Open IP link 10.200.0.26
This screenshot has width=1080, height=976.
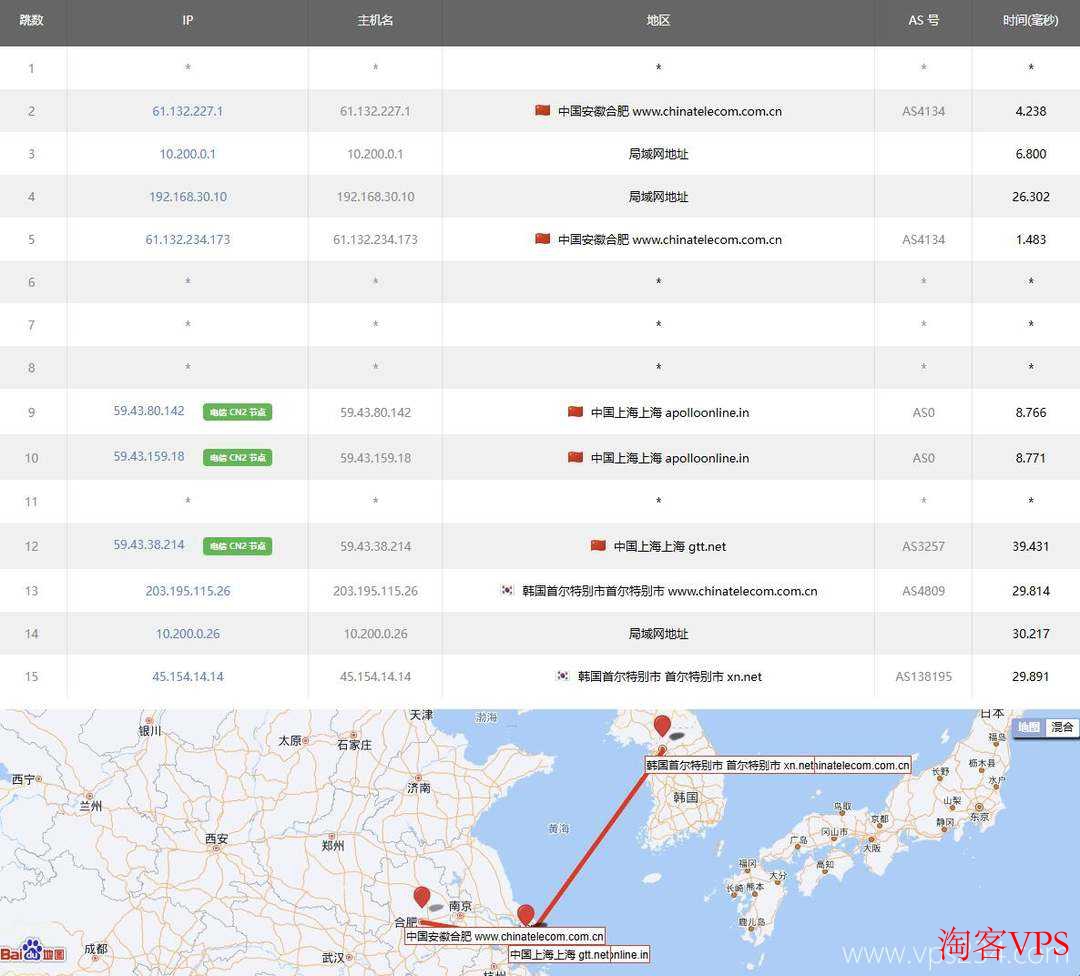coord(187,634)
